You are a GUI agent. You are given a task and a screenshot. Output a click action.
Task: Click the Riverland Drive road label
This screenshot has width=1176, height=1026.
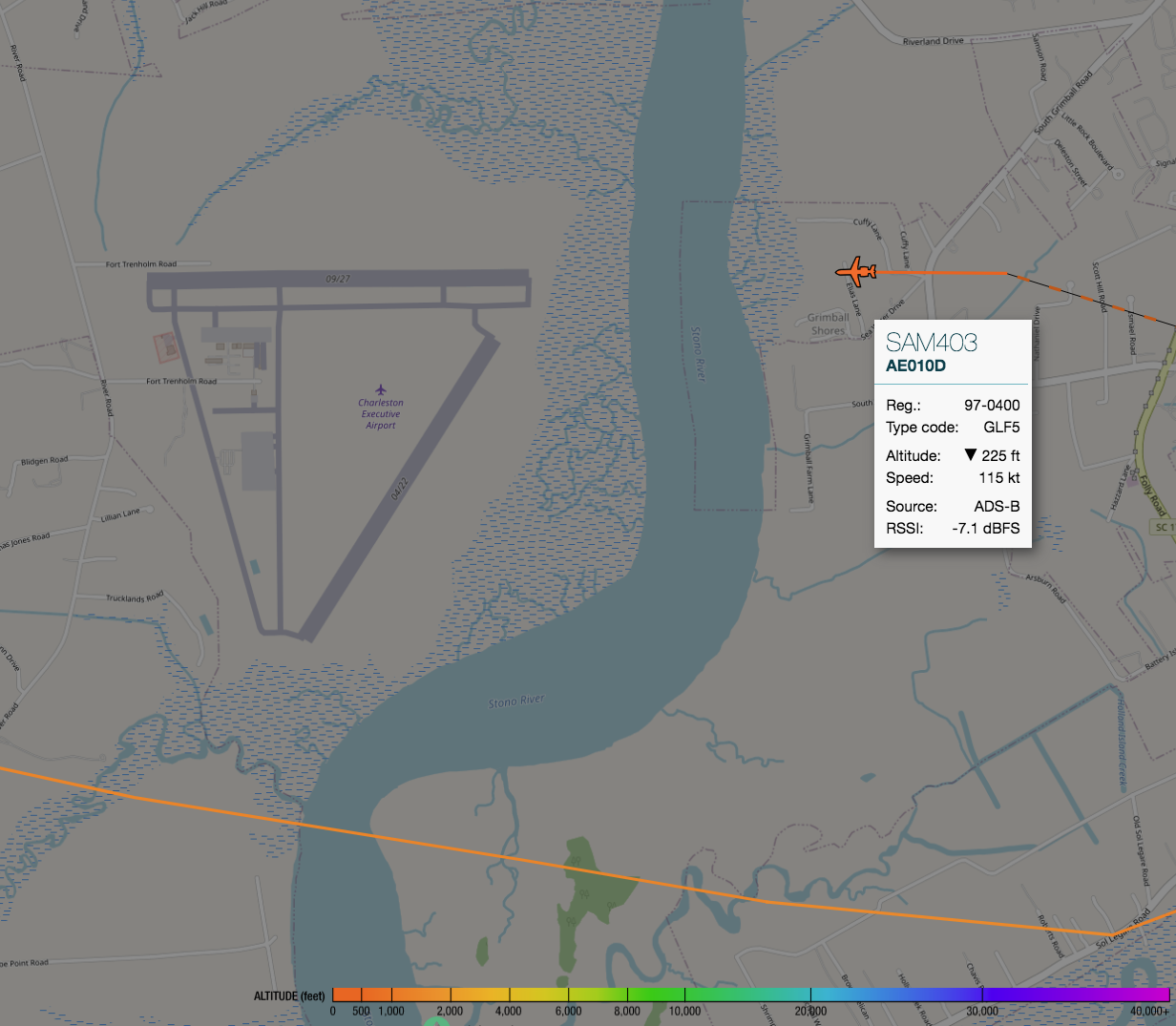pos(934,41)
